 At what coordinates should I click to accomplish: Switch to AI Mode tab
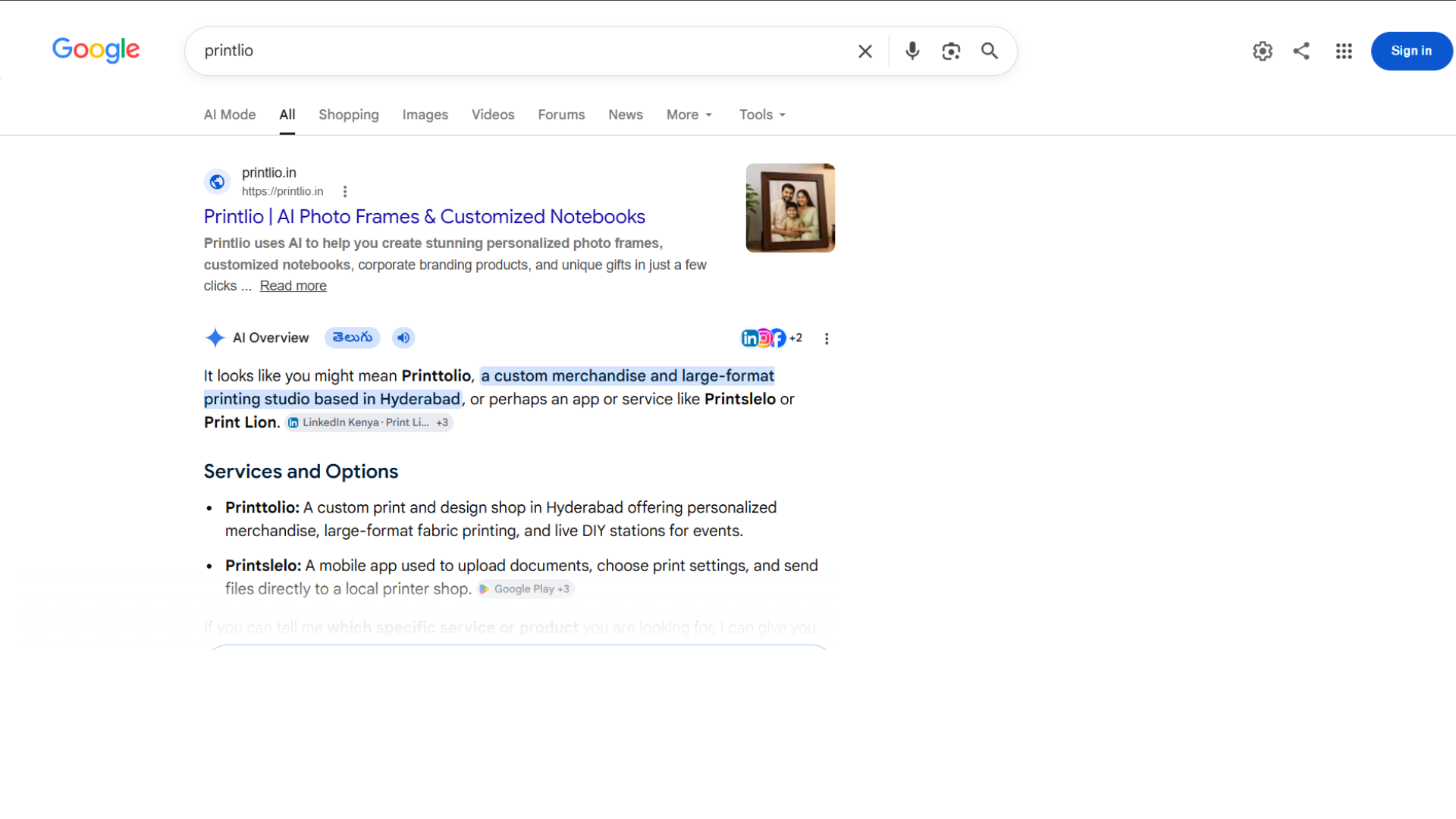point(230,115)
